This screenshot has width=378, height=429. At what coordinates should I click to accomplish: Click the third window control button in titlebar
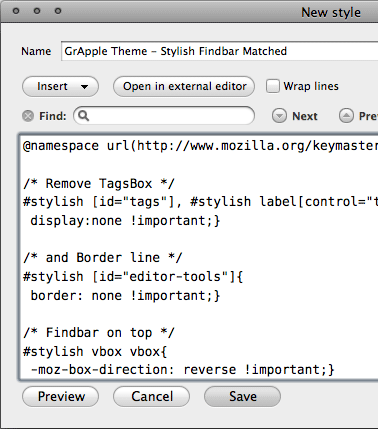(58, 11)
